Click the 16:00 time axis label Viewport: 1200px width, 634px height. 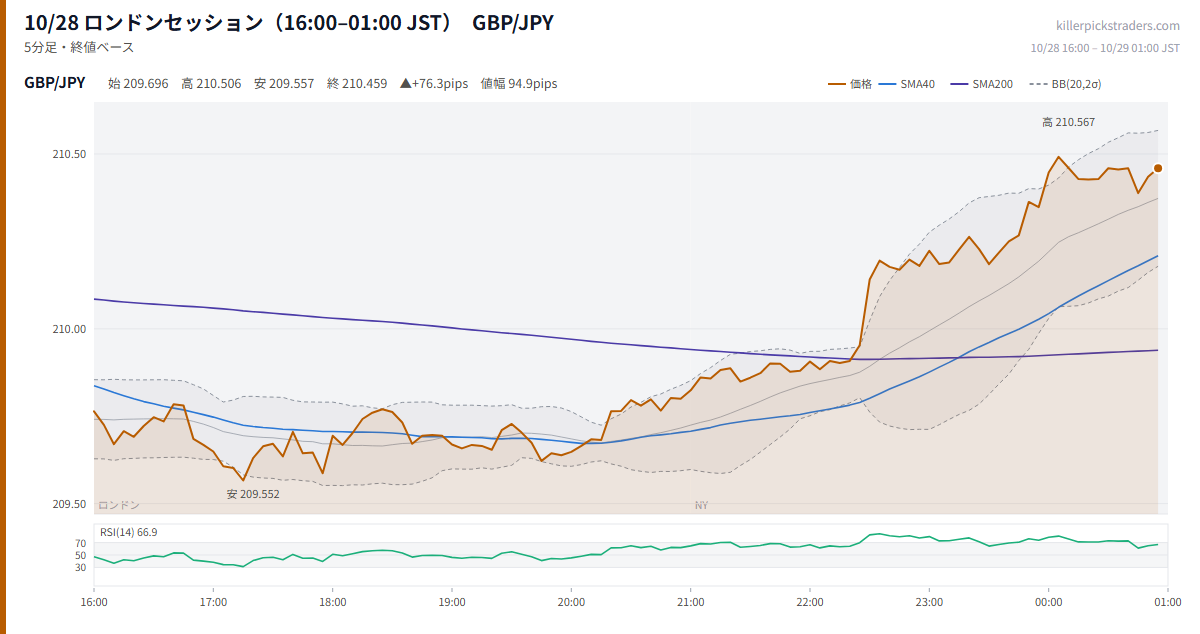point(94,603)
